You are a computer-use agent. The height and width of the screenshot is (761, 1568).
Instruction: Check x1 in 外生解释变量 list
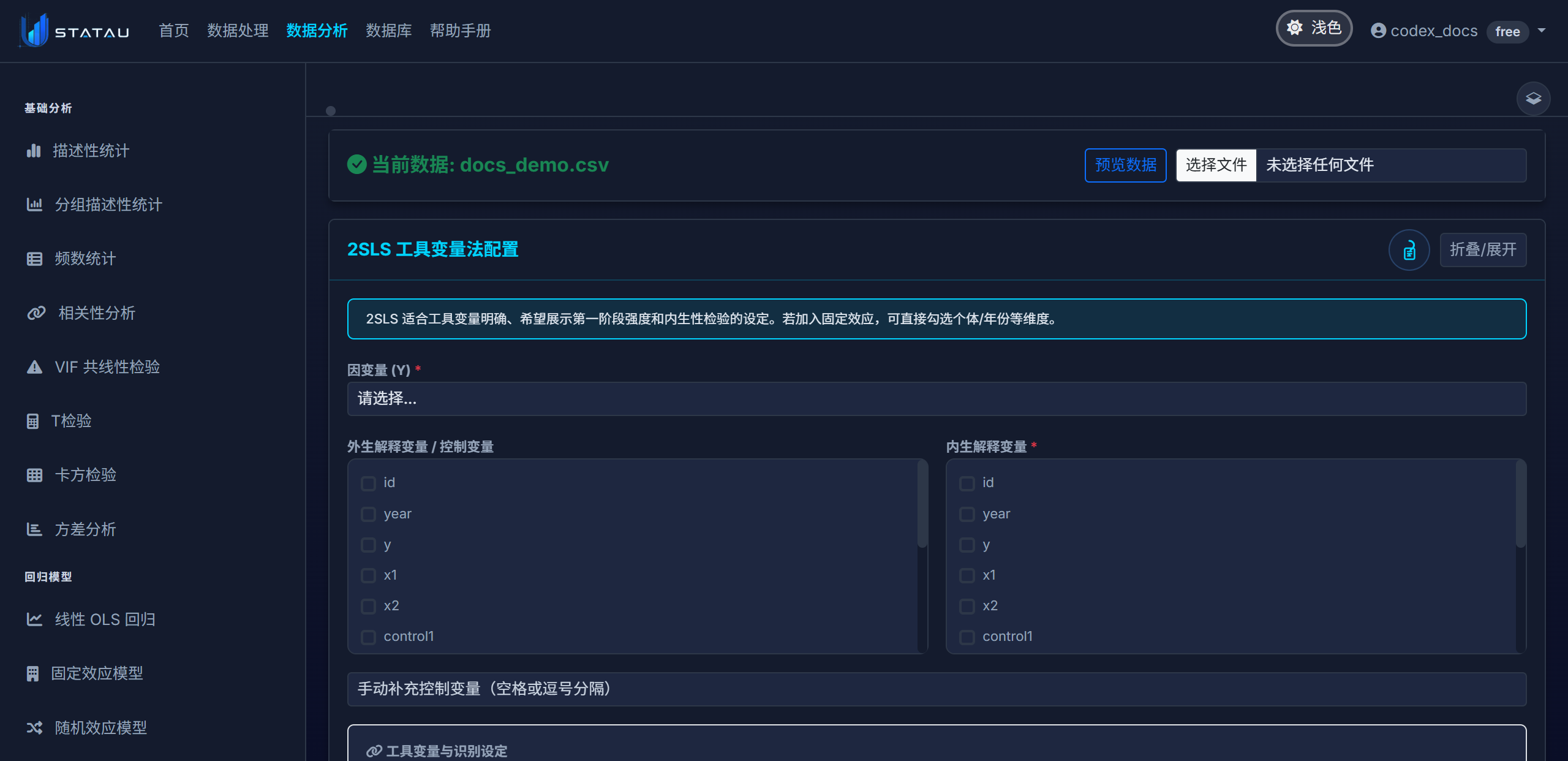(368, 575)
